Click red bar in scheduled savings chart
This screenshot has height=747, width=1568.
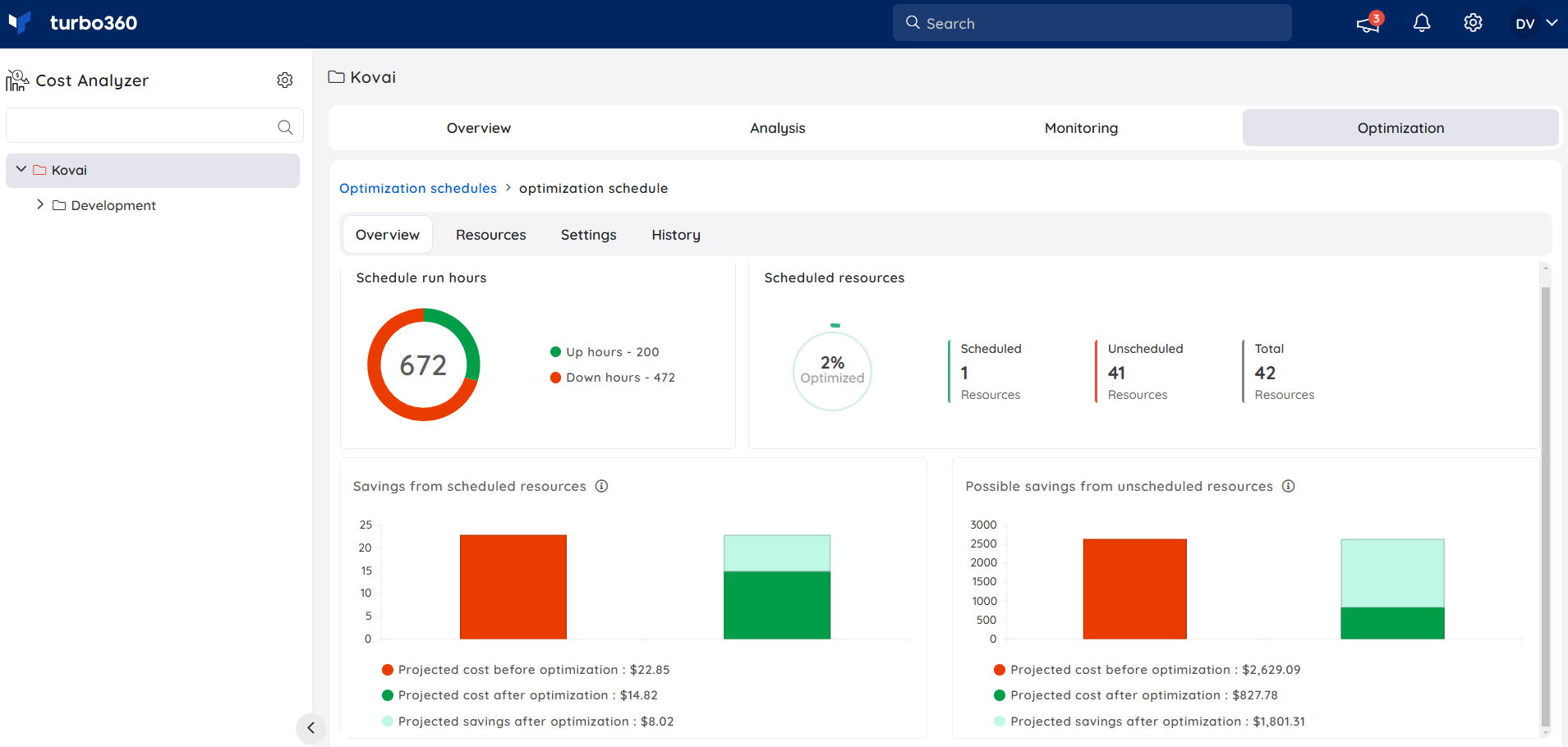513,587
